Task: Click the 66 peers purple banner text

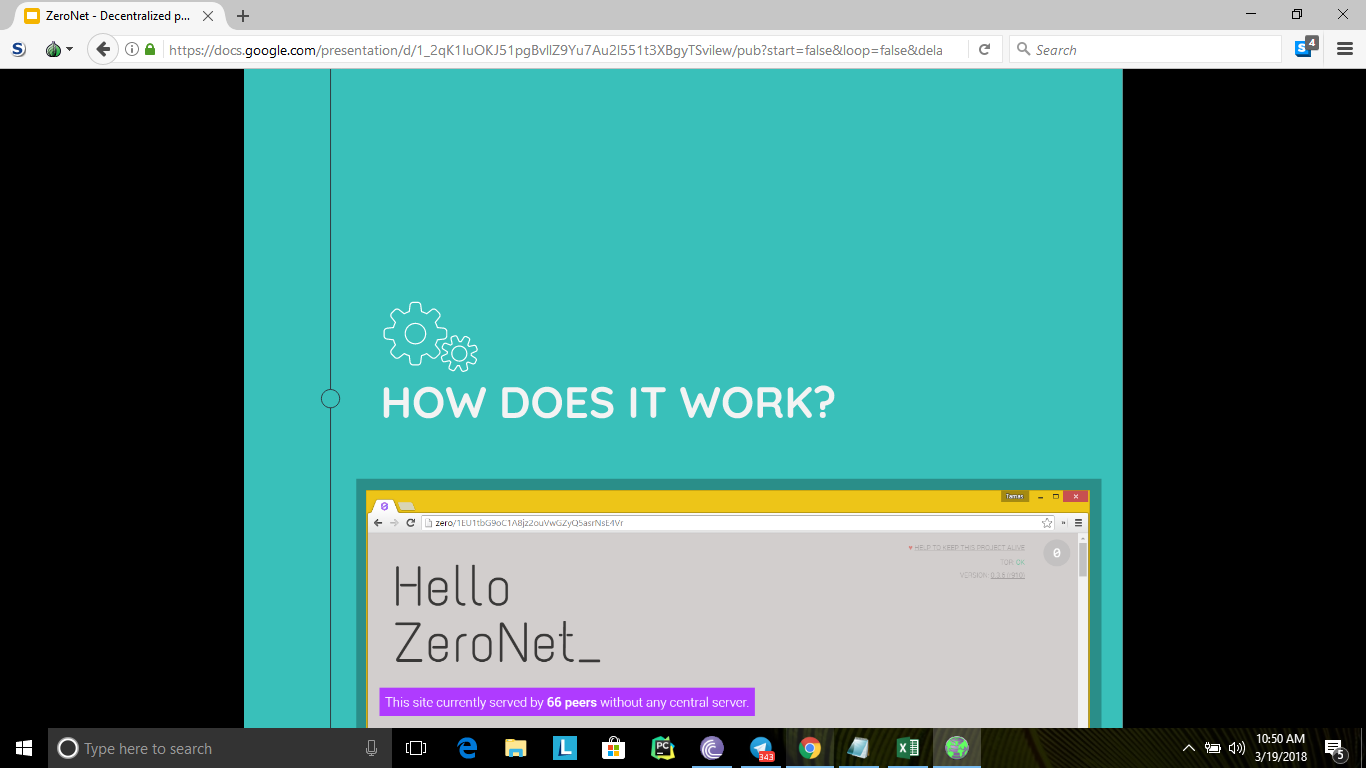Action: pyautogui.click(x=567, y=702)
